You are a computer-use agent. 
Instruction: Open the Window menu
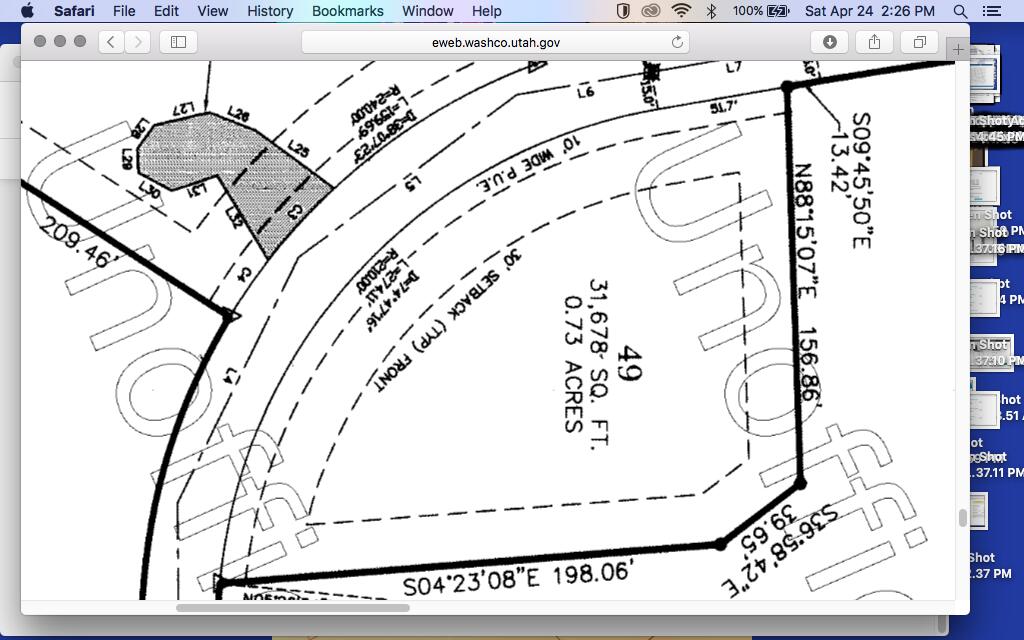coord(428,10)
